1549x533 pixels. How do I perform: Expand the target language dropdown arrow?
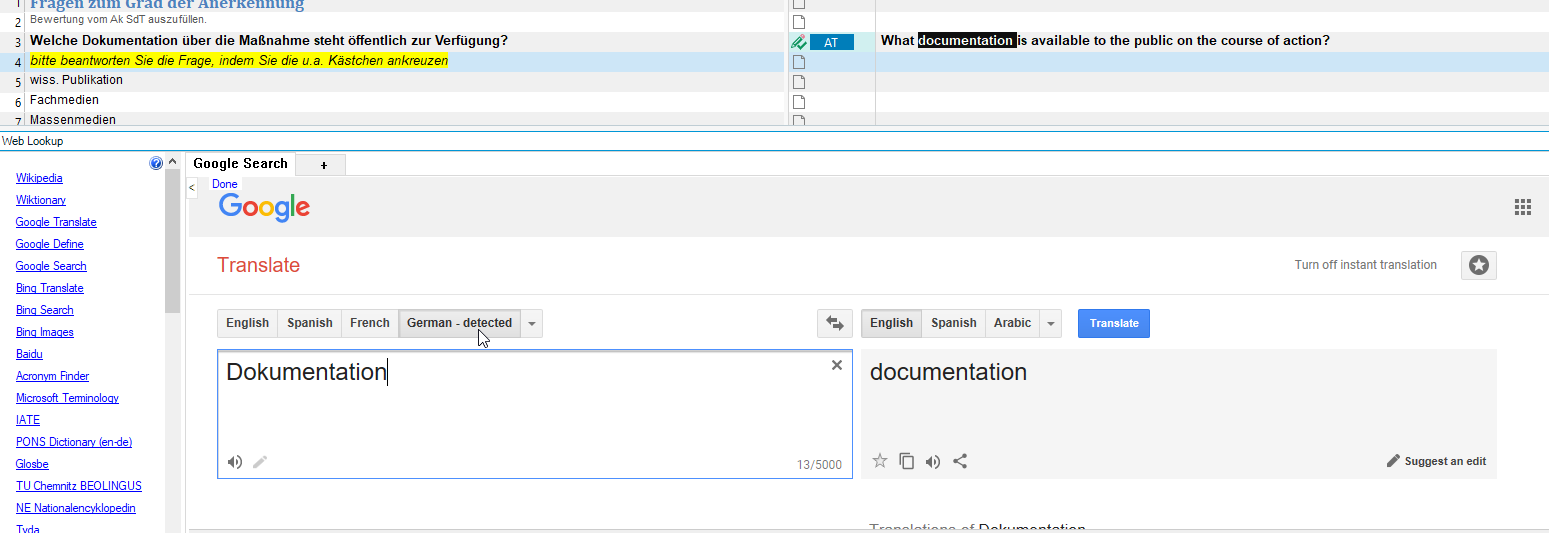click(1050, 323)
